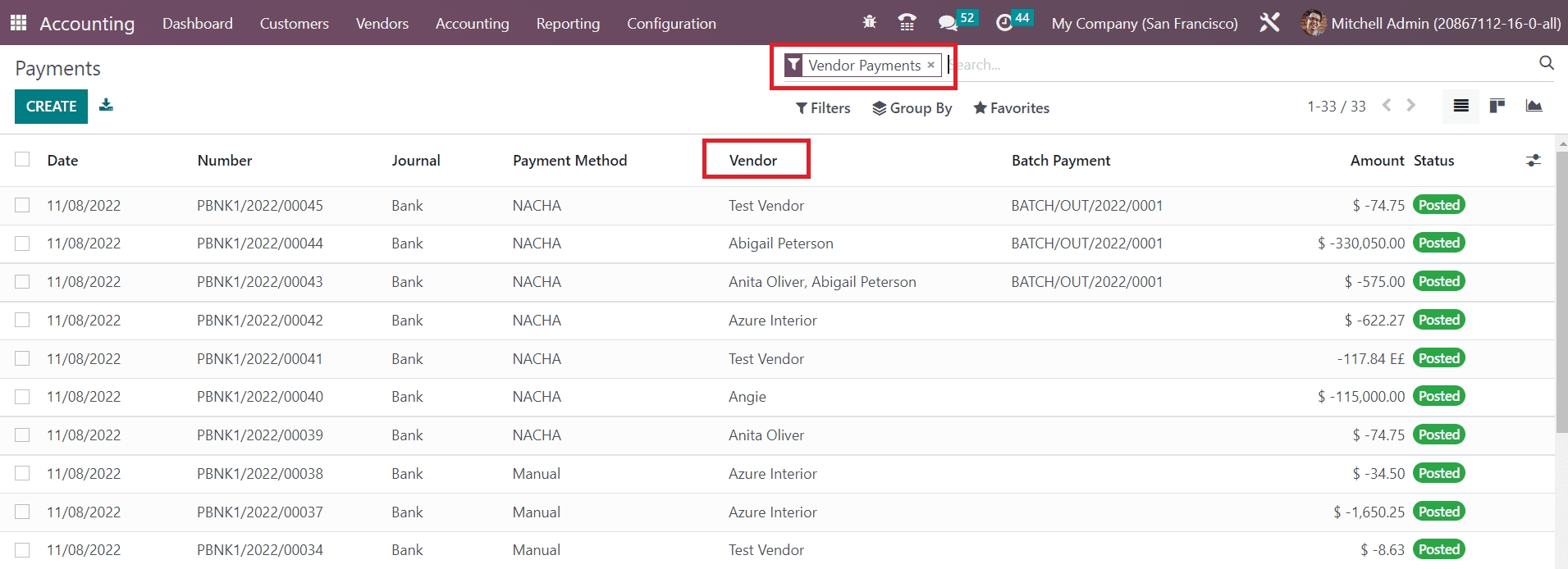
Task: Open the Reporting menu
Action: pyautogui.click(x=568, y=24)
